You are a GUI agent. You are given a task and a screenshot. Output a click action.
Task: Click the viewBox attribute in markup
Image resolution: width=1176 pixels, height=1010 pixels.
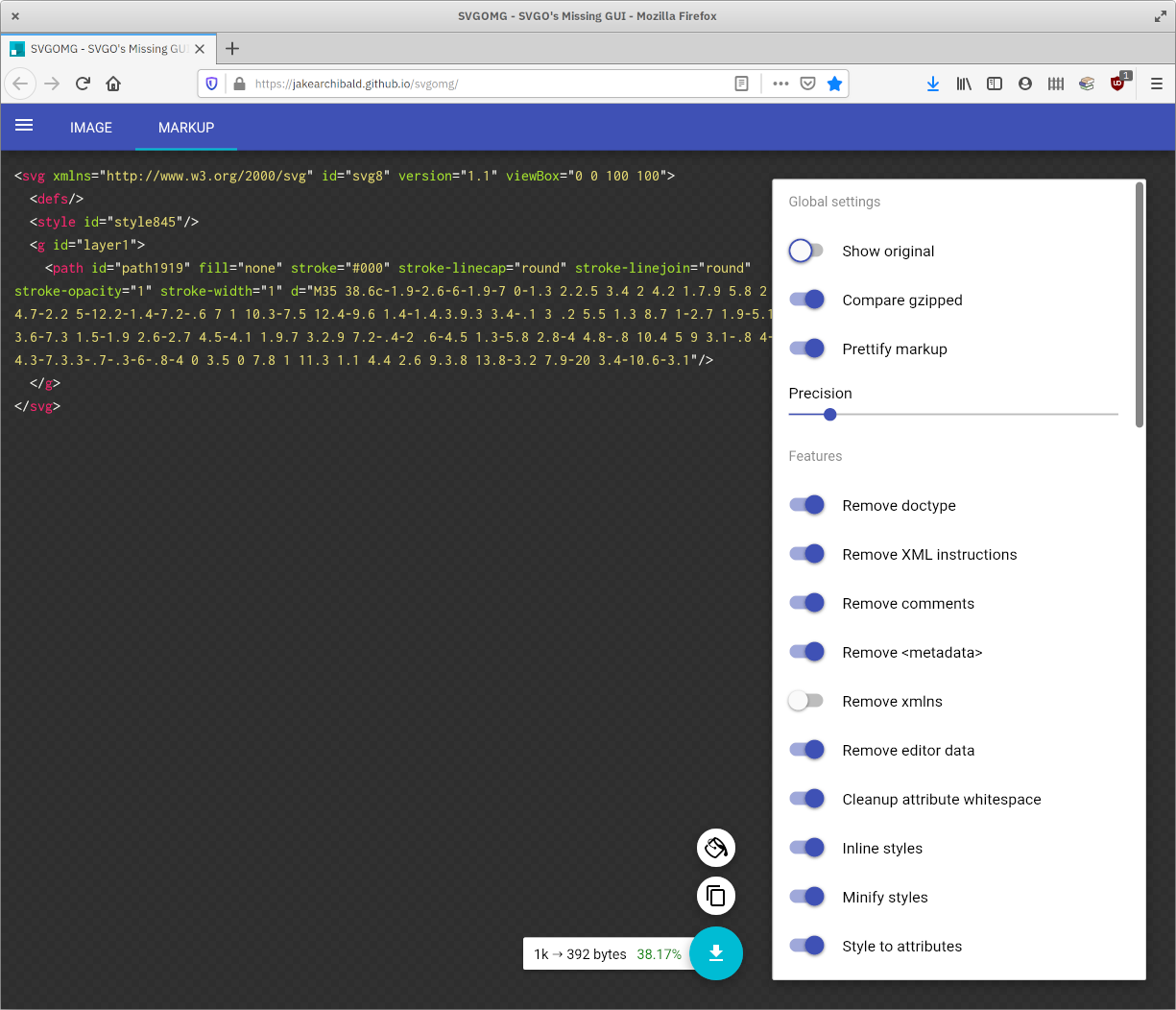tap(587, 176)
